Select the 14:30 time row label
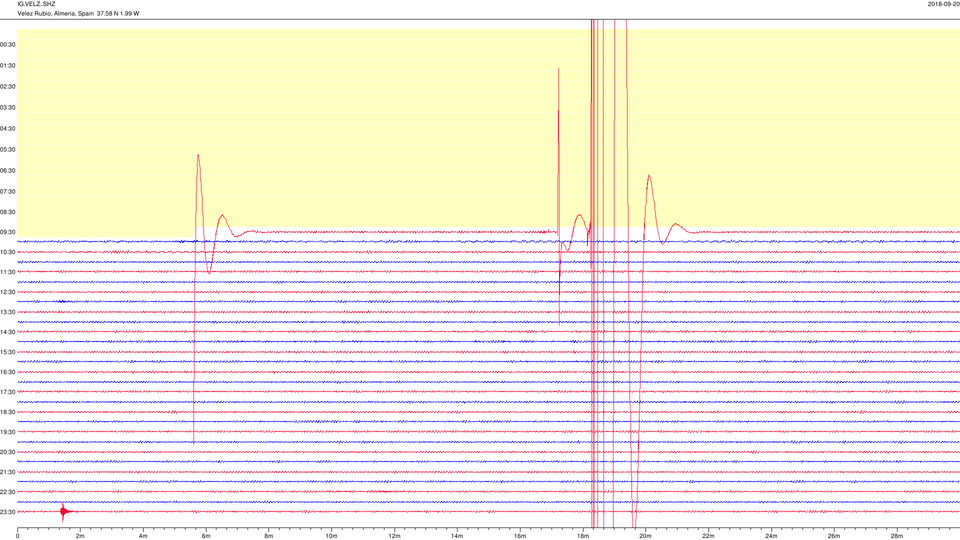Image resolution: width=960 pixels, height=540 pixels. click(7, 332)
